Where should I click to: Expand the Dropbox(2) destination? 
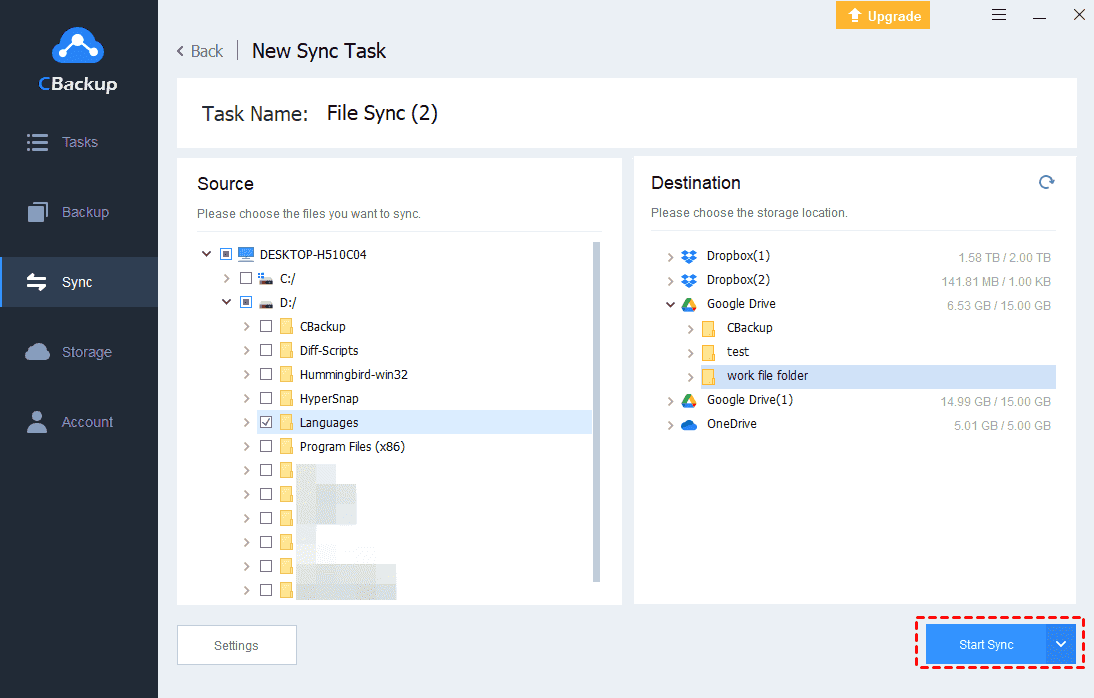tap(670, 279)
